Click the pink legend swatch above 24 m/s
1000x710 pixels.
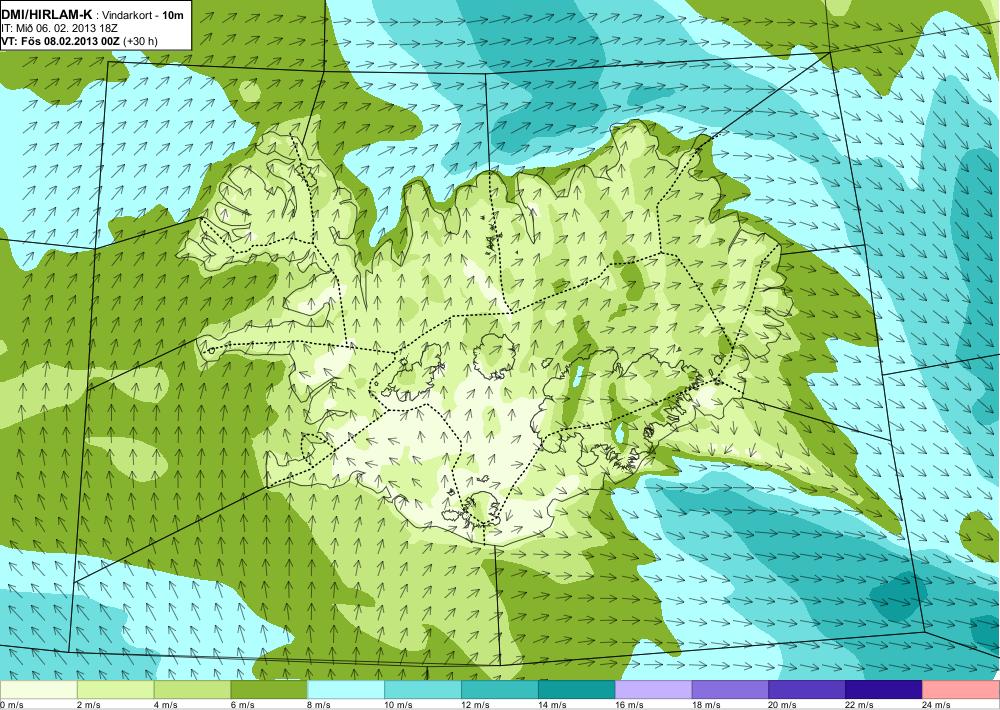961,690
